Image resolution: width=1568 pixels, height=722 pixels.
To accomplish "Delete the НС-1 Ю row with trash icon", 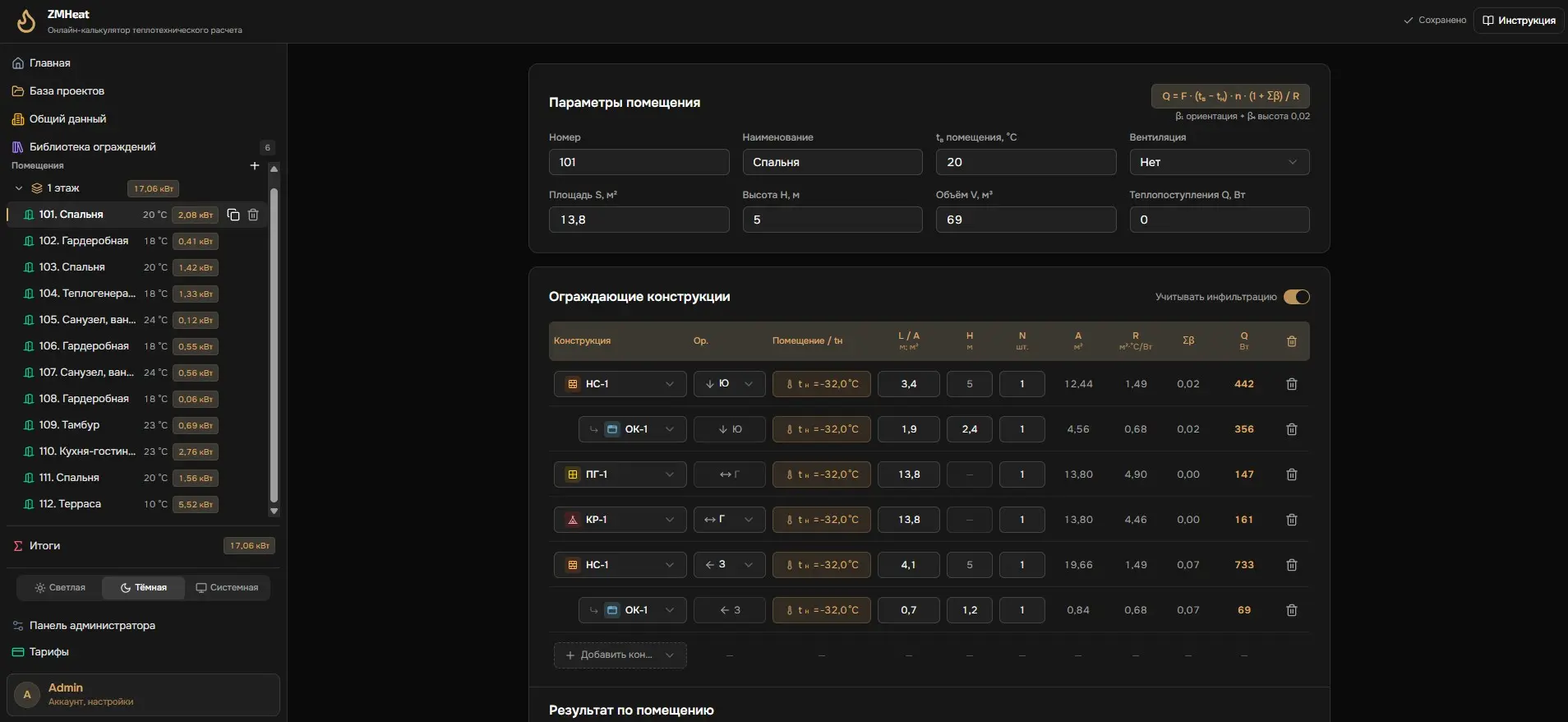I will click(x=1292, y=384).
